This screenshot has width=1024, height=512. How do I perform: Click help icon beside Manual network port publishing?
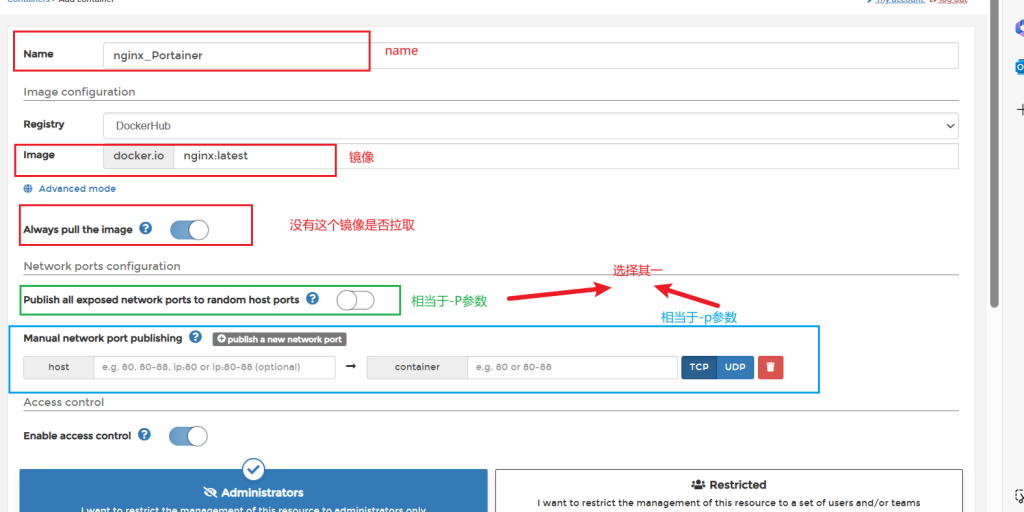point(195,338)
